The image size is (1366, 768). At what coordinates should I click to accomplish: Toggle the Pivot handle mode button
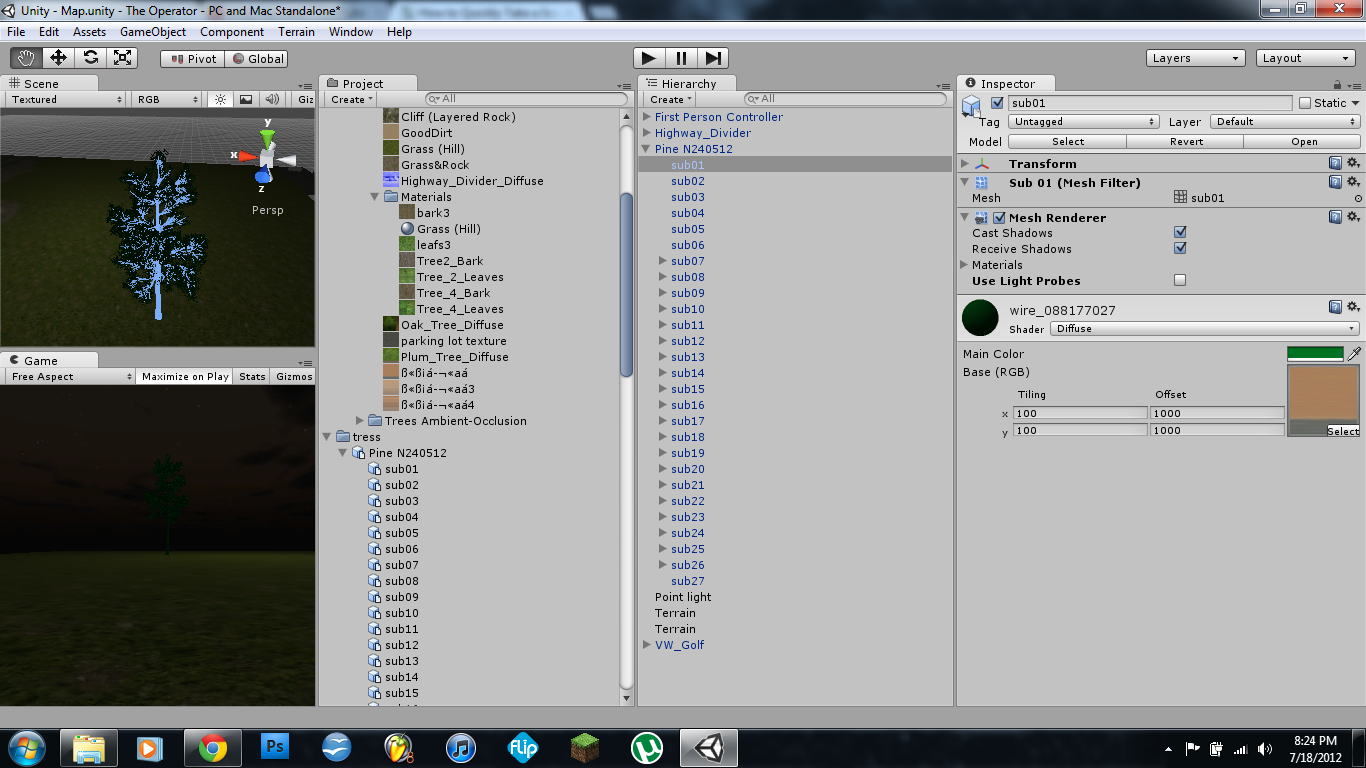[193, 58]
